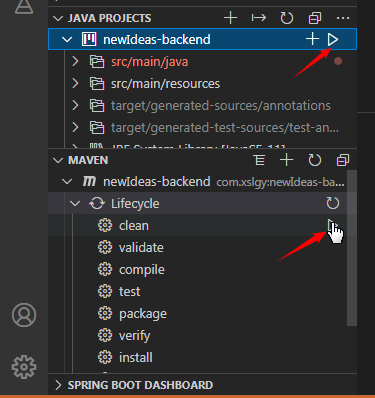
Task: Refresh the Maven panel
Action: (x=315, y=160)
